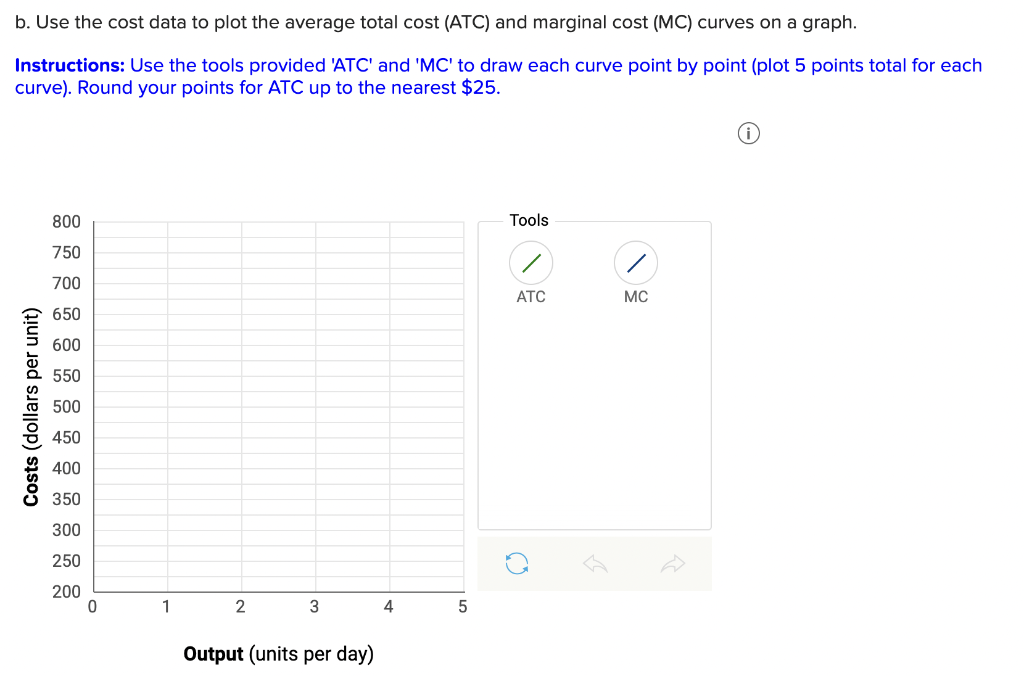The width and height of the screenshot is (1024, 676).
Task: Click the reset (circular arrow) icon
Action: coord(517,563)
